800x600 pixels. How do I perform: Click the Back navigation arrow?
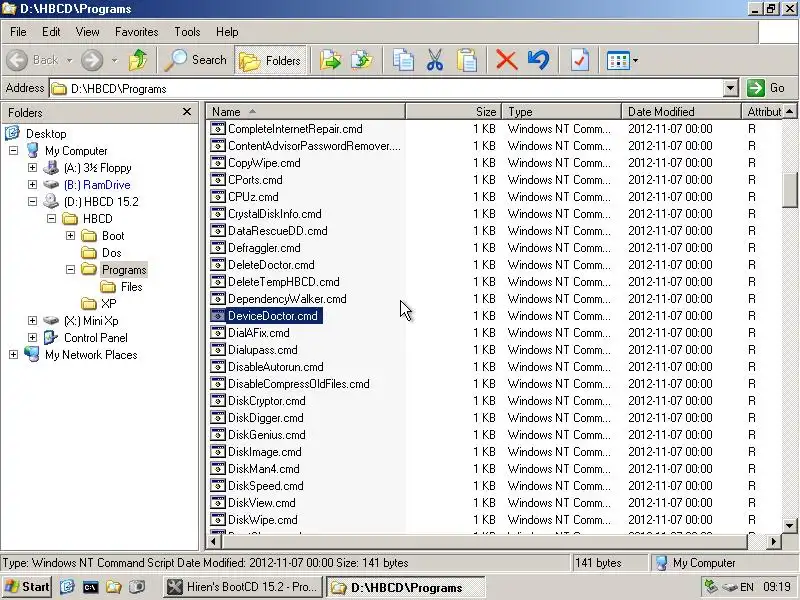point(17,60)
